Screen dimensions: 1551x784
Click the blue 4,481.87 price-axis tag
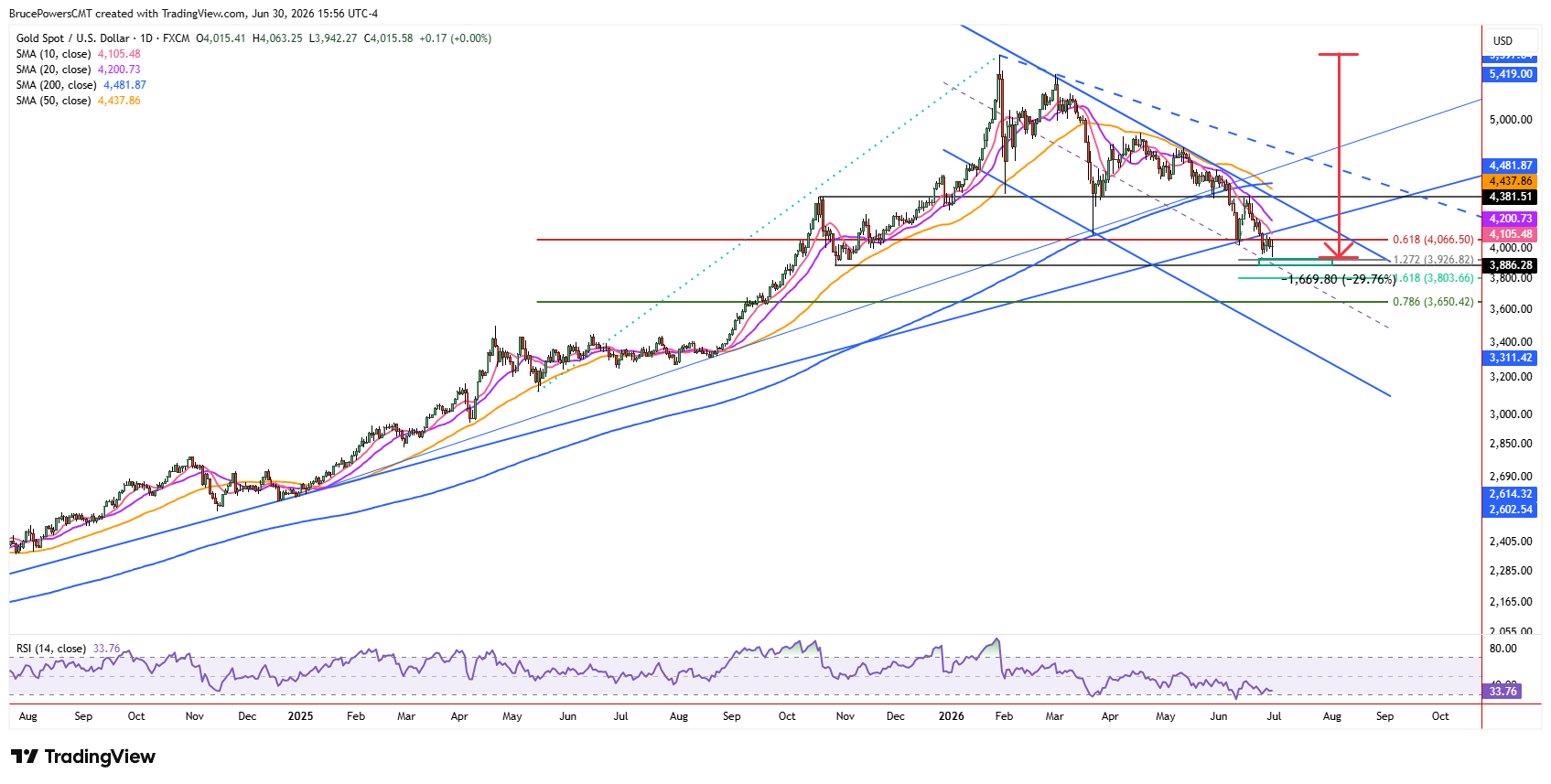(1511, 166)
